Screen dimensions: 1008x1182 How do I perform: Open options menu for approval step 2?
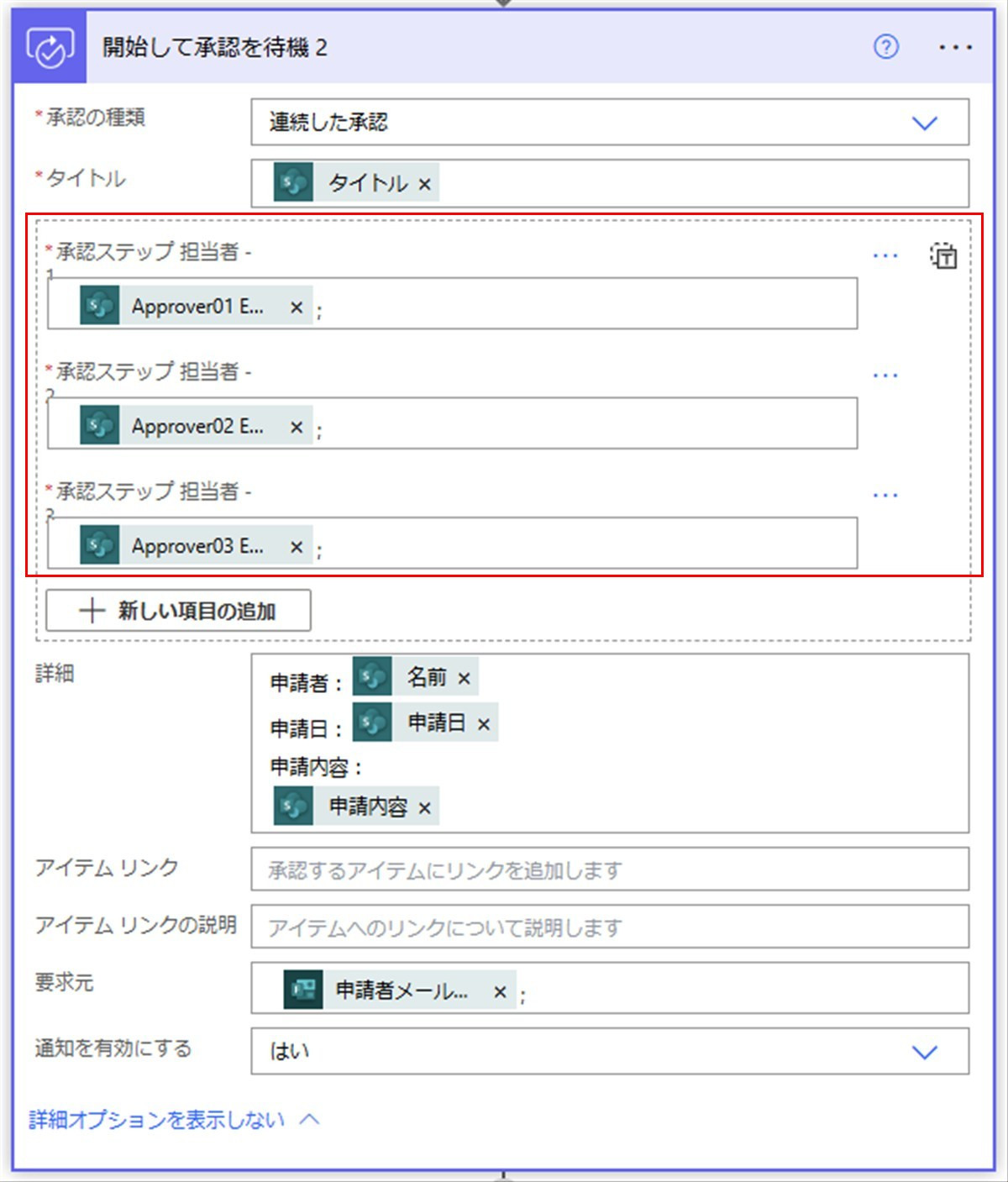(x=885, y=376)
